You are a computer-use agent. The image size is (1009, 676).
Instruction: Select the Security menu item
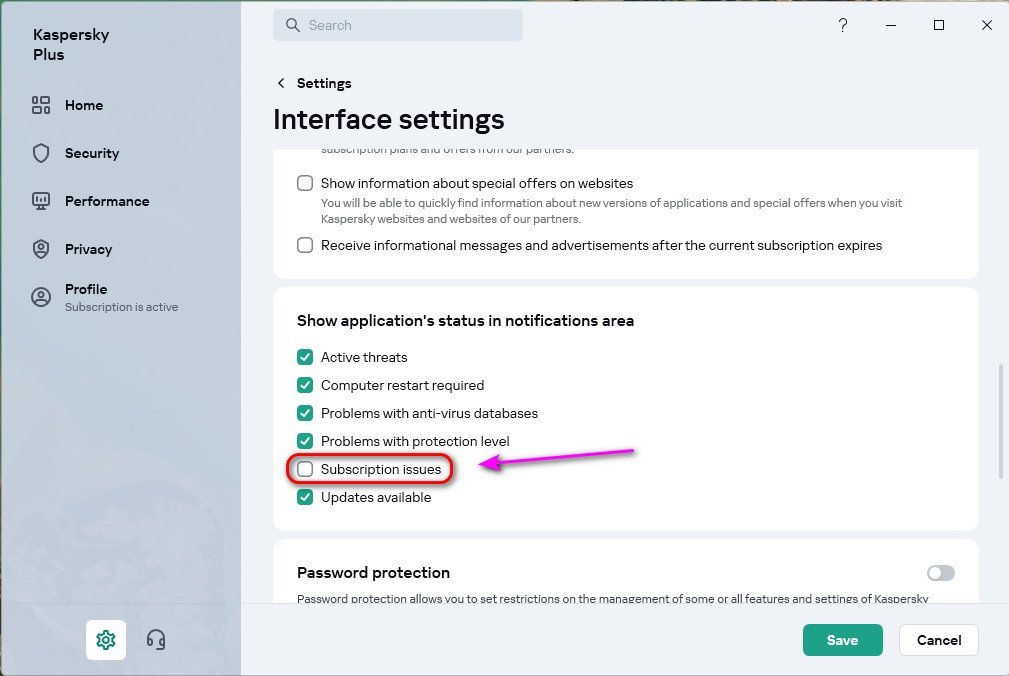pyautogui.click(x=92, y=153)
